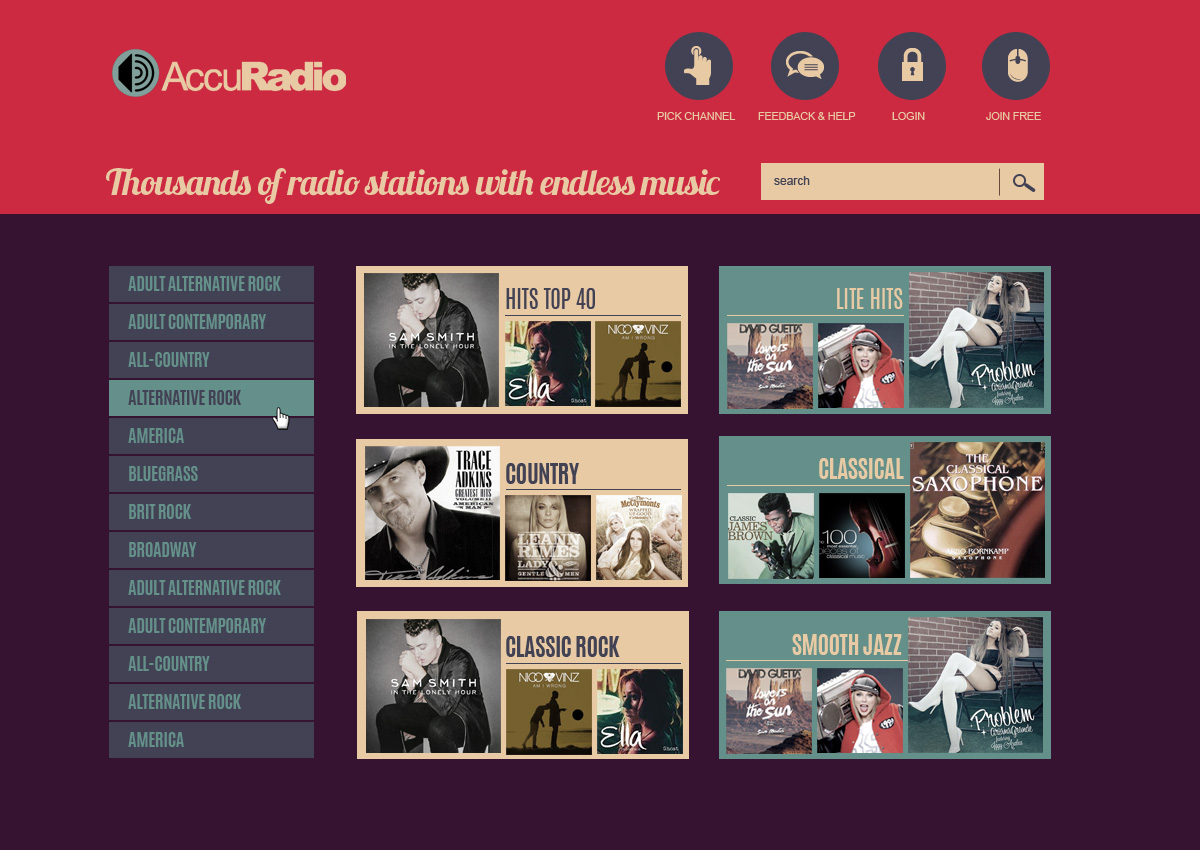Select Bluegrass in the channel list
Viewport: 1200px width, 850px height.
coord(211,474)
